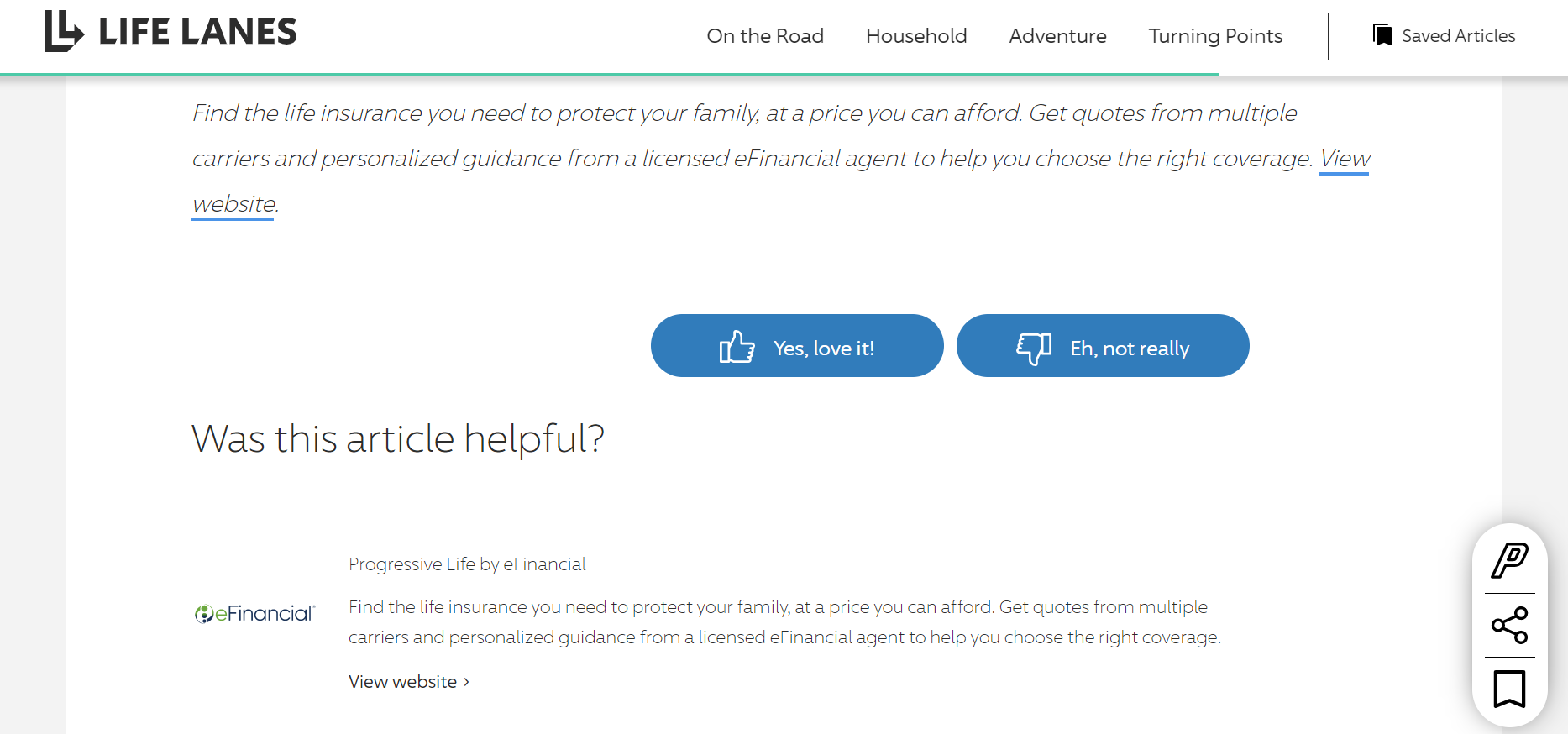Open the On the Road menu
The height and width of the screenshot is (734, 1568).
[x=765, y=36]
